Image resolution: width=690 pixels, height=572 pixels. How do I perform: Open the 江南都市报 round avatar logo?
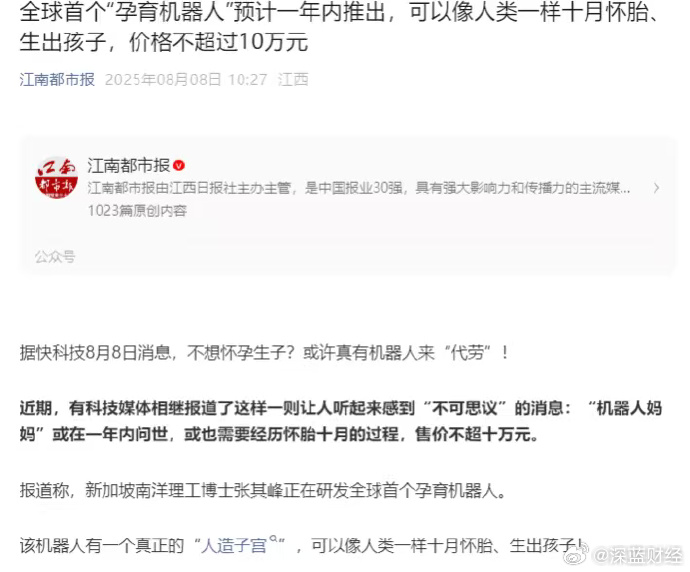(56, 178)
